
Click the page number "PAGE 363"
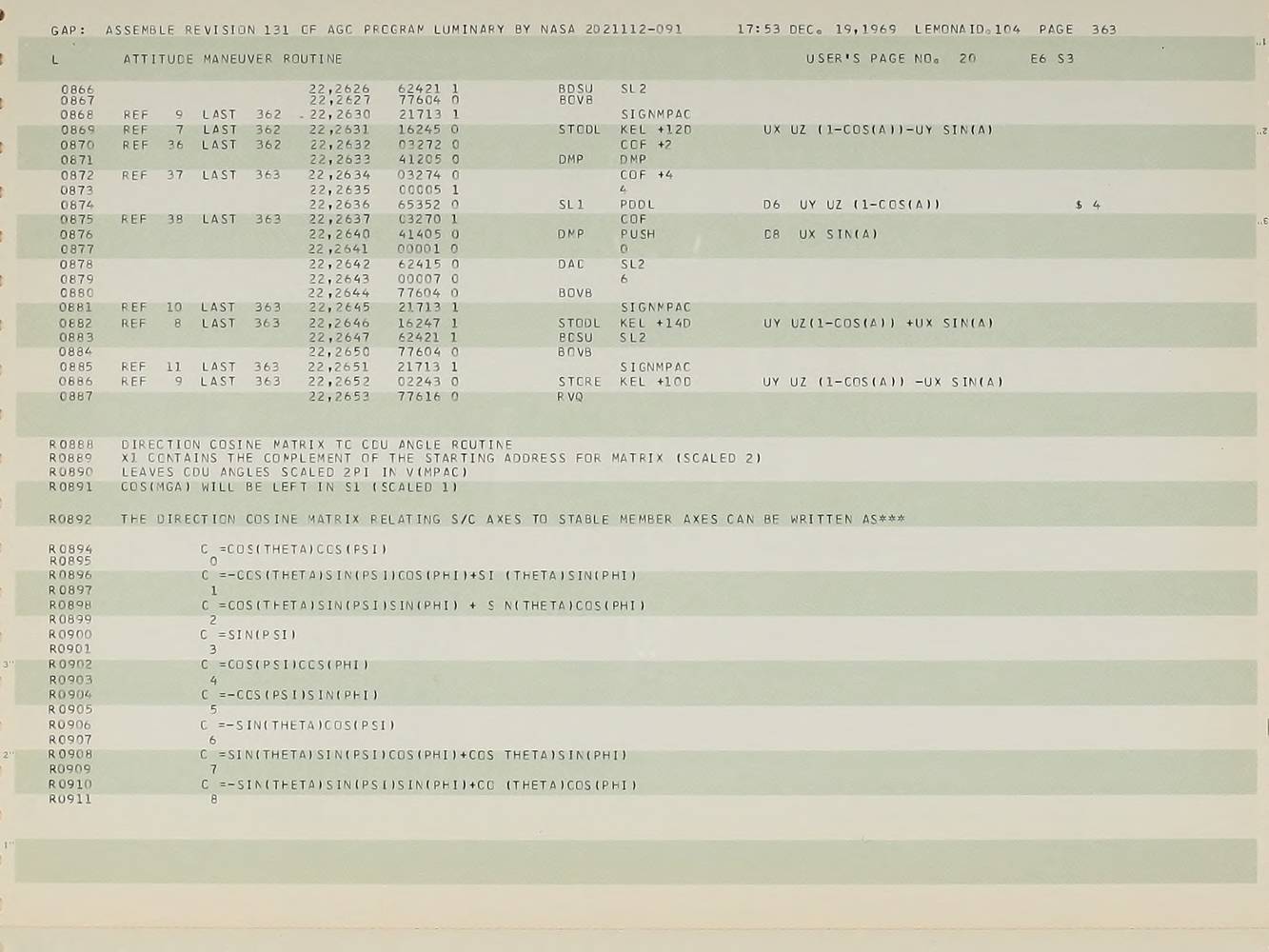click(x=1078, y=30)
